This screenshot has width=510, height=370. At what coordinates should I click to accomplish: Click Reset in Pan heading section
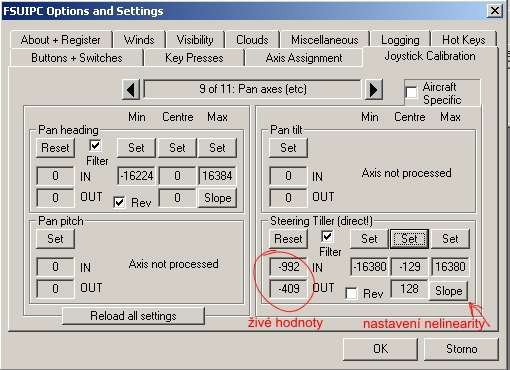click(55, 148)
